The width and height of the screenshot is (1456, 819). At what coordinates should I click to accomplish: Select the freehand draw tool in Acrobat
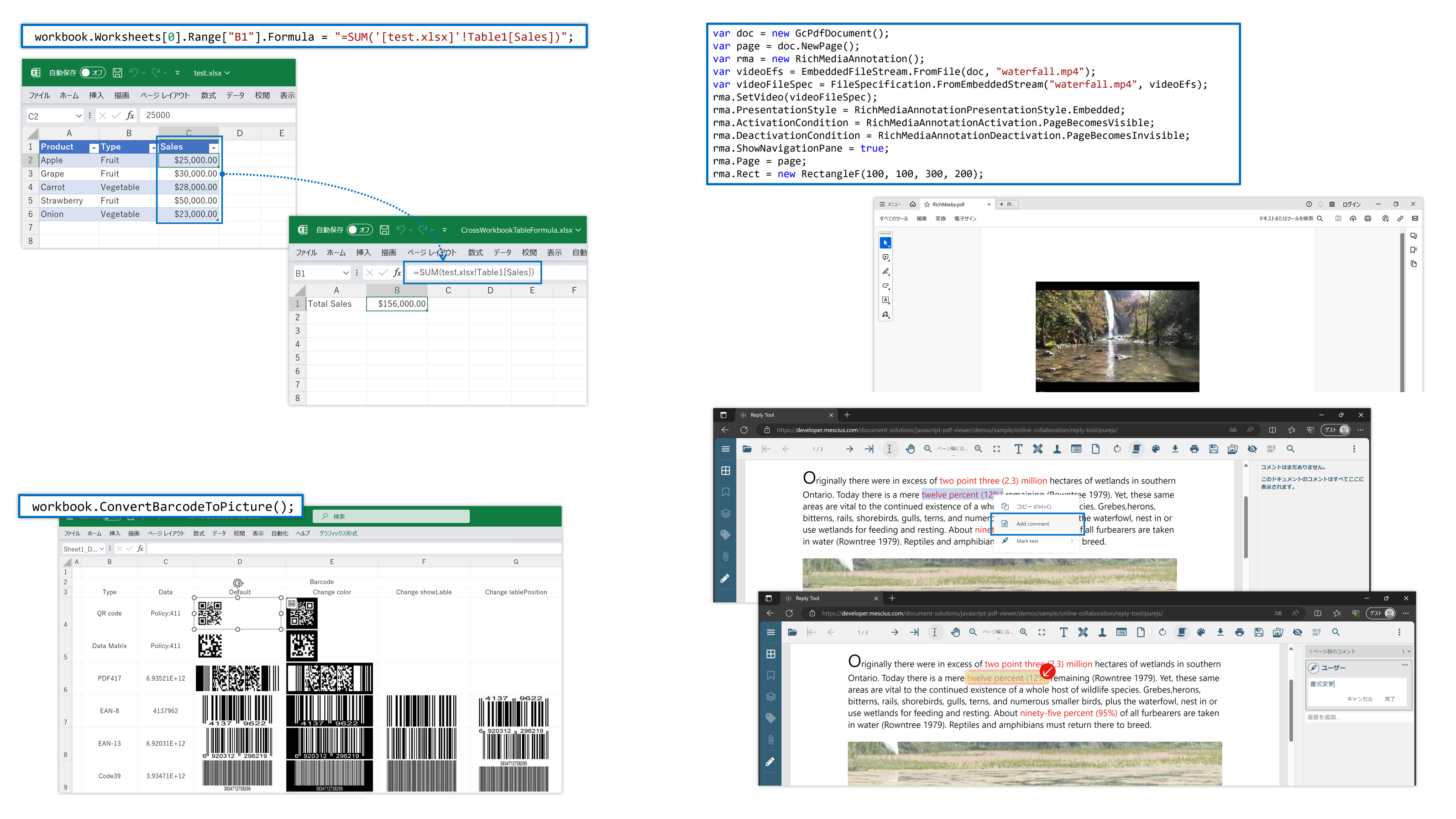tap(886, 285)
